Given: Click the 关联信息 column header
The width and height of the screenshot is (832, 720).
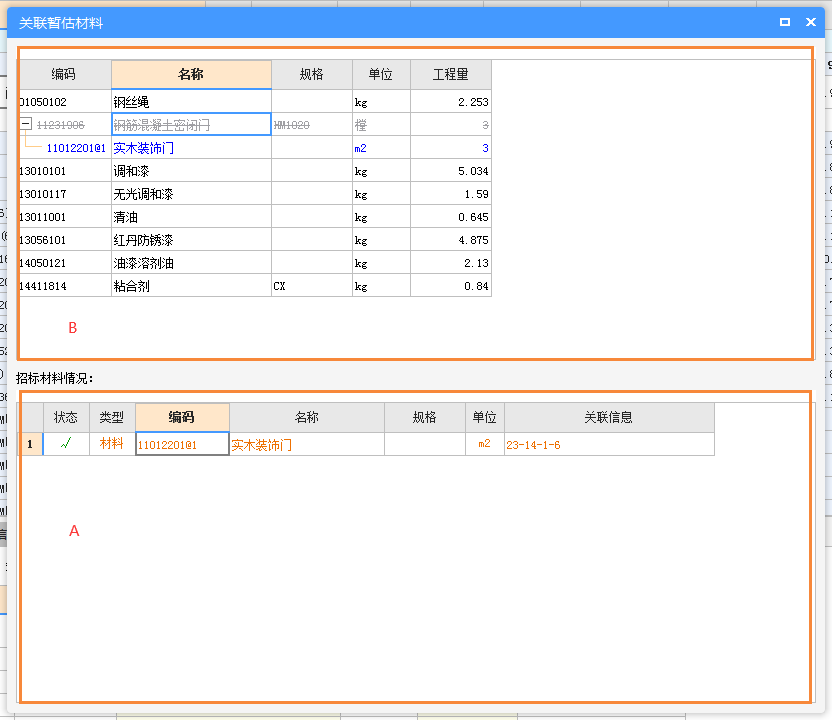Looking at the screenshot, I should (x=608, y=417).
